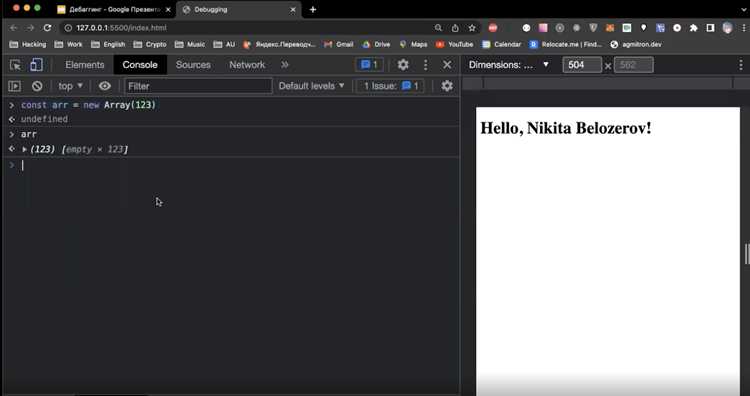Close the Debugging browser tab

292,10
